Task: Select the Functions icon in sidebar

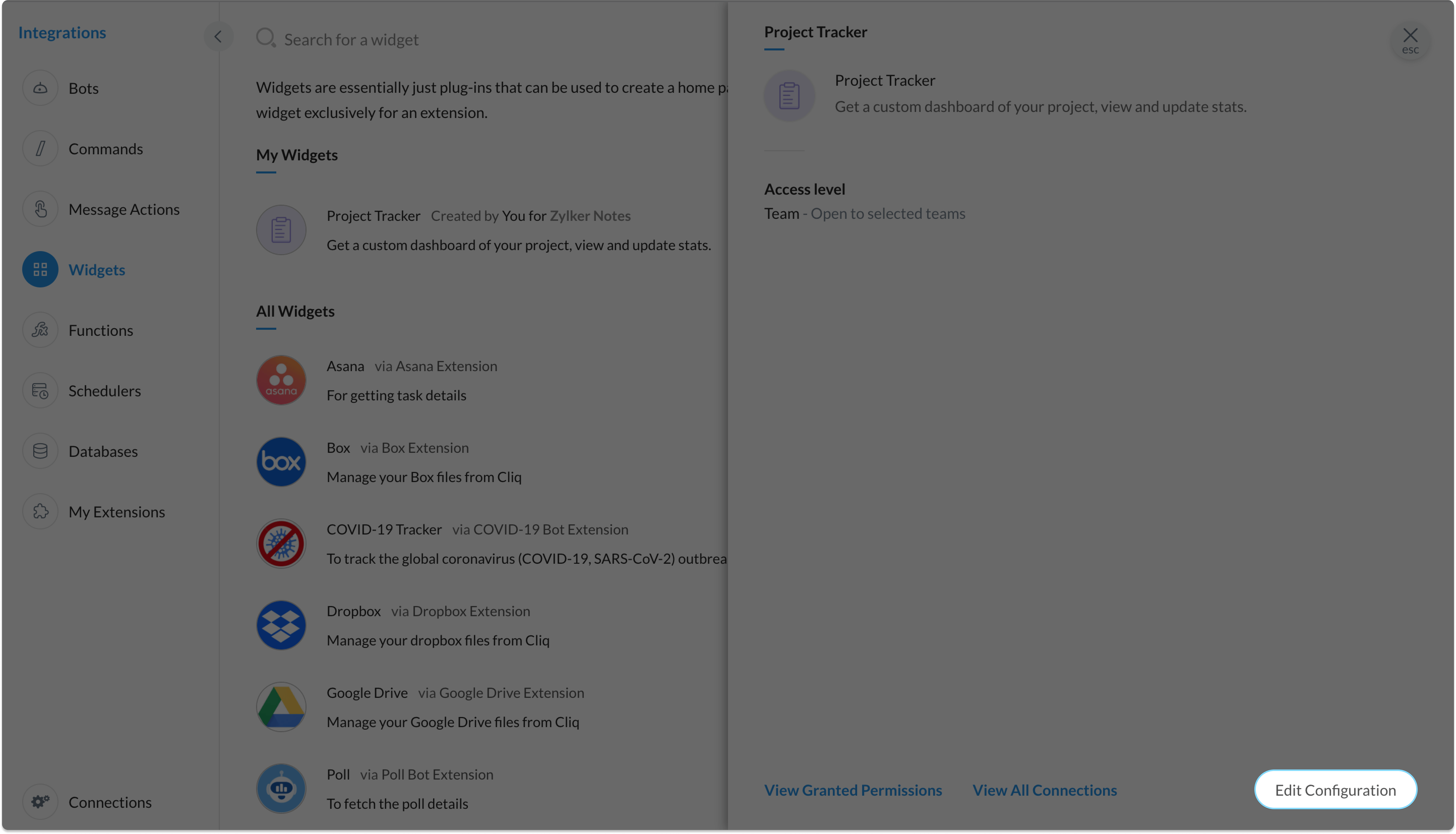Action: click(40, 330)
